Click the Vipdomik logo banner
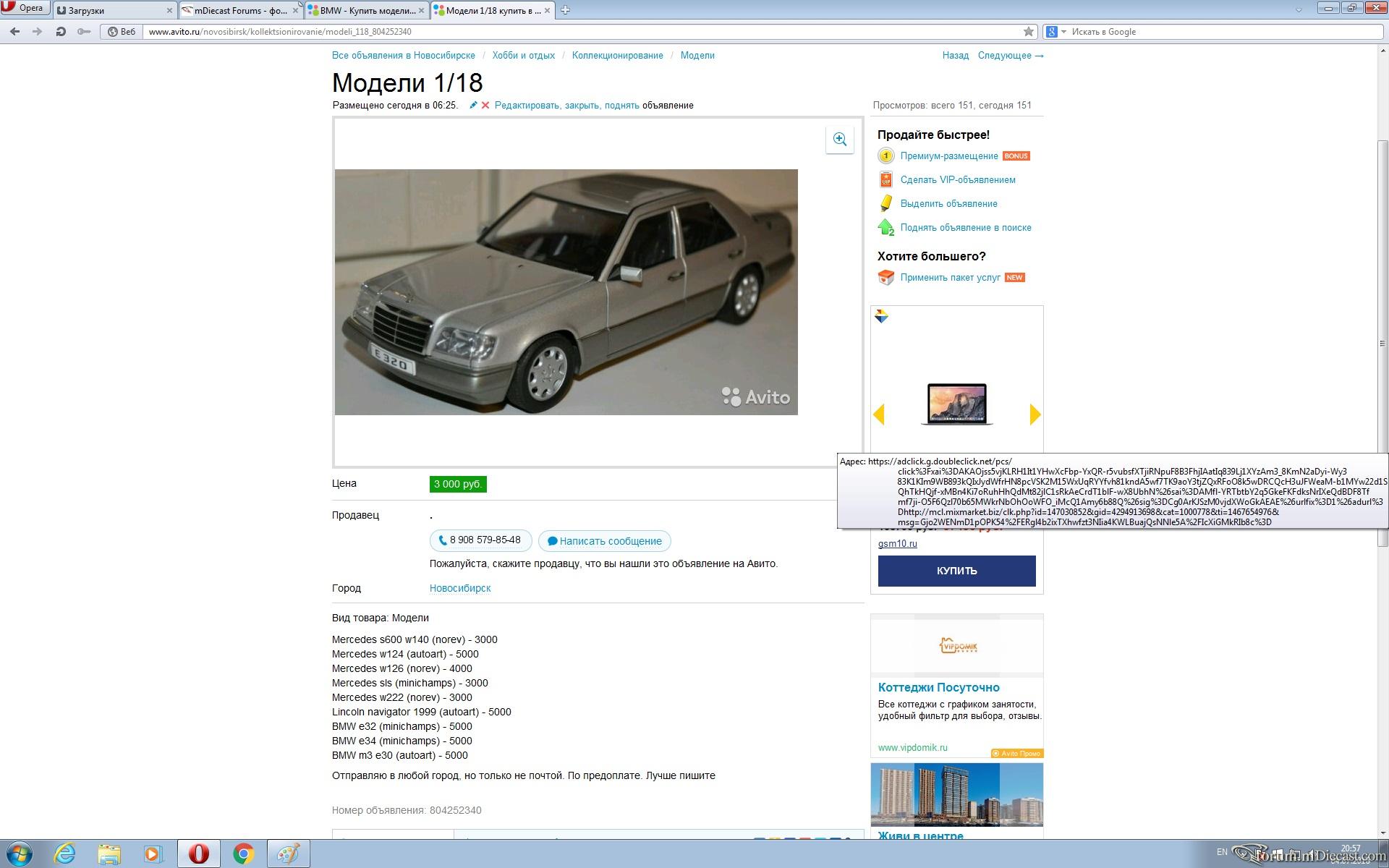Screen dimensions: 1389x868 [956, 645]
